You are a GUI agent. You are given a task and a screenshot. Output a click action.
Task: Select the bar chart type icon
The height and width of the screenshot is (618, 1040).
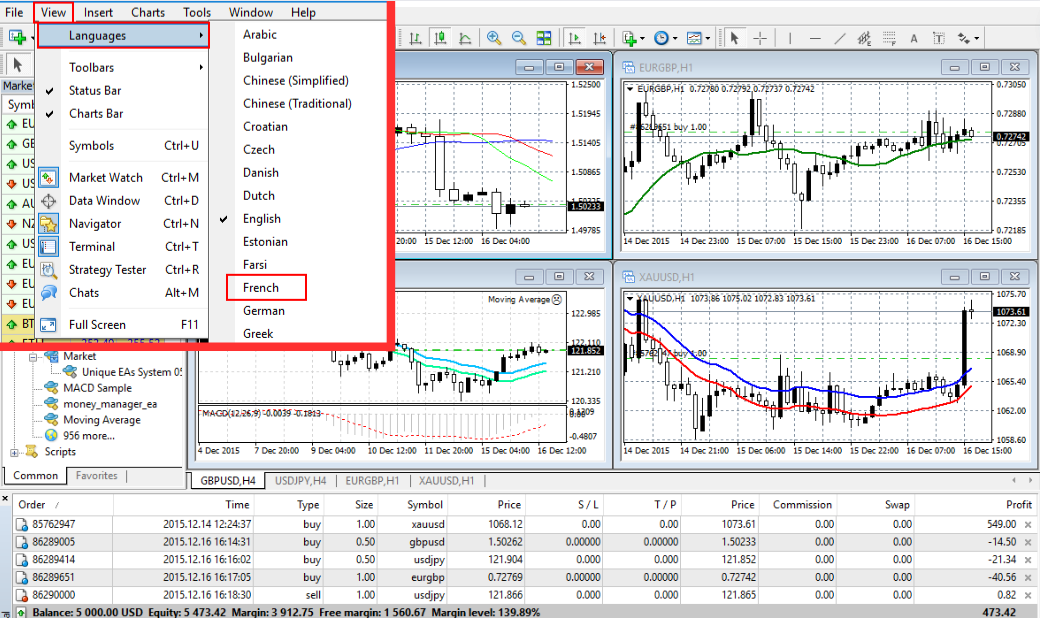coord(416,38)
